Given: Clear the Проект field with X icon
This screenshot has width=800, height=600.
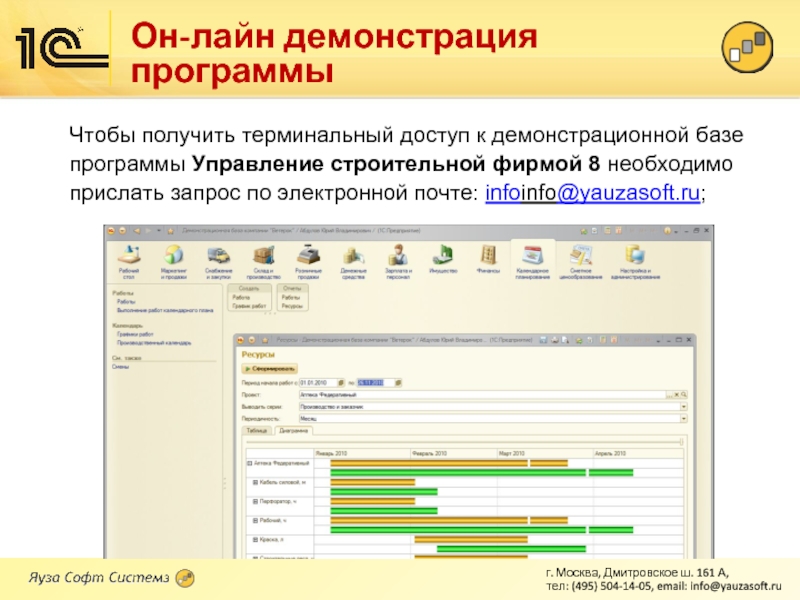Looking at the screenshot, I should [677, 394].
